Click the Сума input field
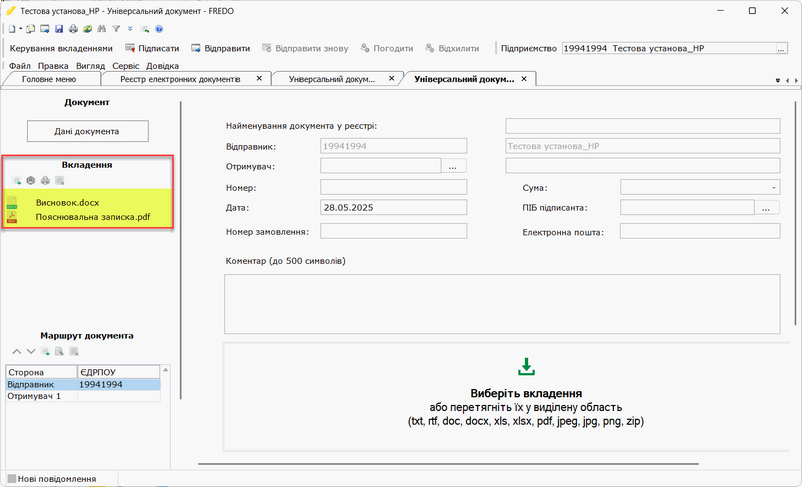The height and width of the screenshot is (487, 802). (x=700, y=187)
